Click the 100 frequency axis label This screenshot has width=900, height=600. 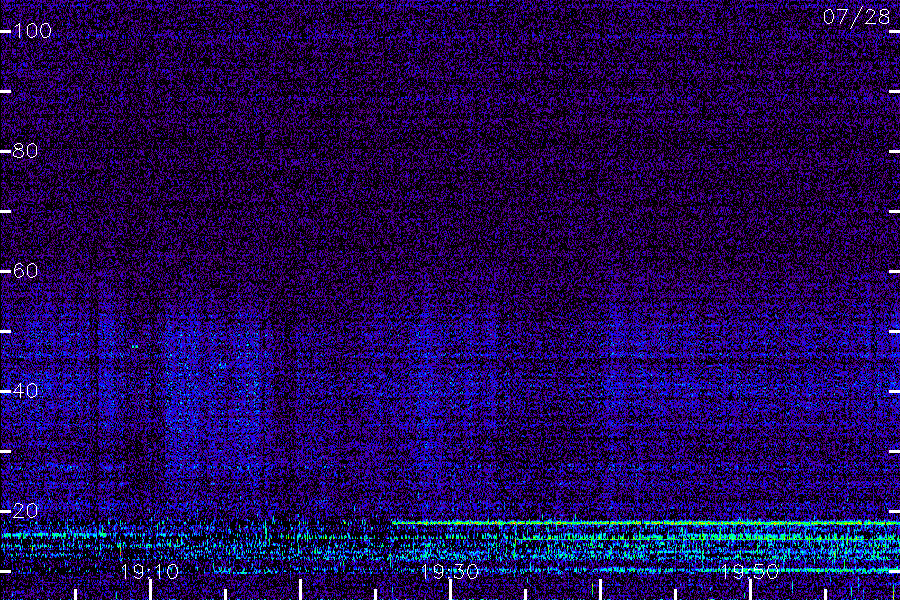[x=32, y=30]
